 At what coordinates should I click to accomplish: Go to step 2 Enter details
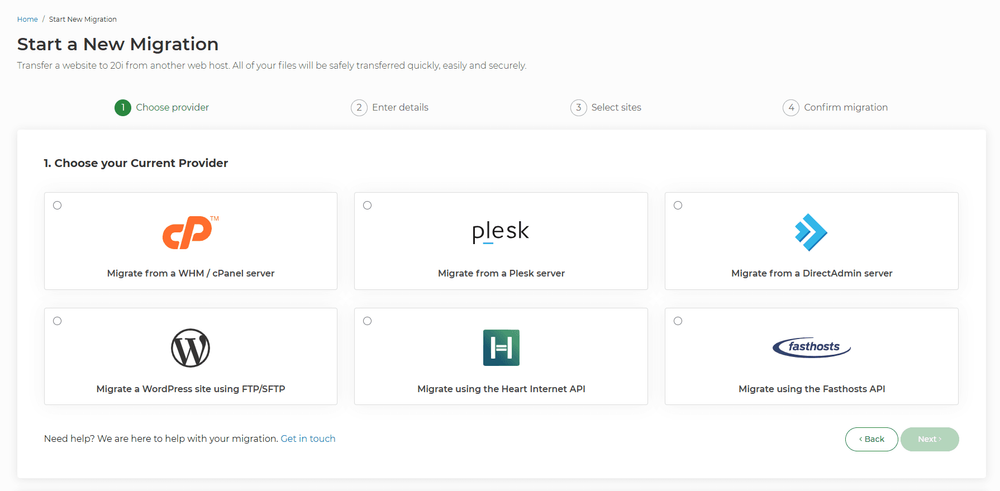pyautogui.click(x=390, y=107)
